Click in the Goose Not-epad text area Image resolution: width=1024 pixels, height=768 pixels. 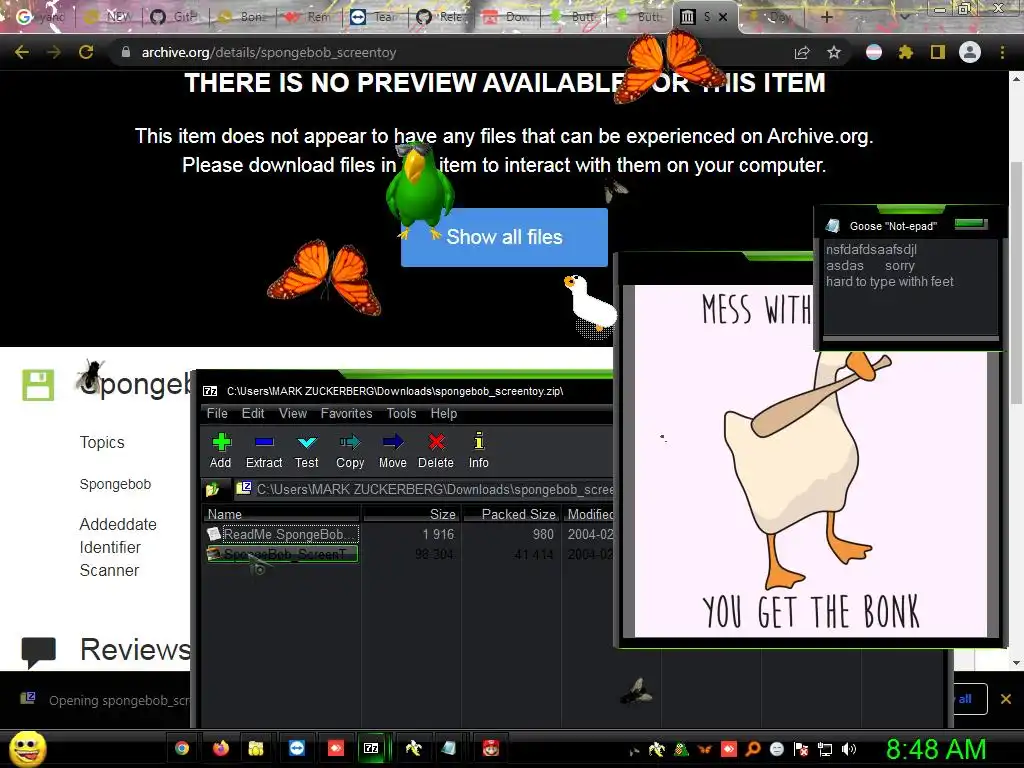coord(910,287)
